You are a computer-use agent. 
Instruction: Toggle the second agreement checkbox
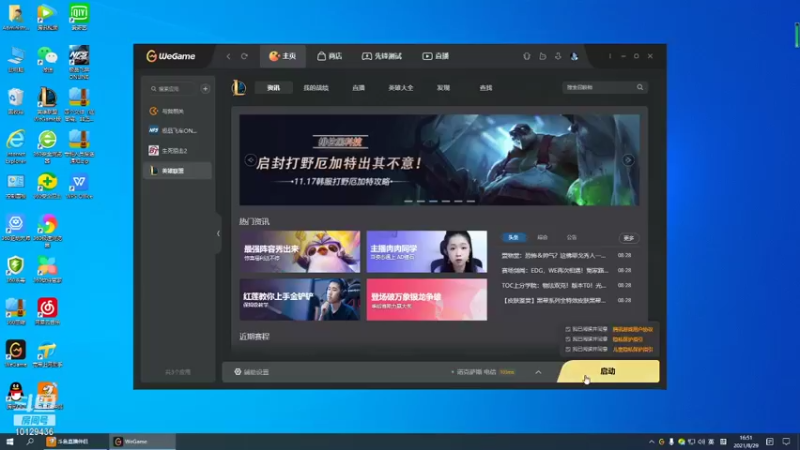(x=568, y=339)
